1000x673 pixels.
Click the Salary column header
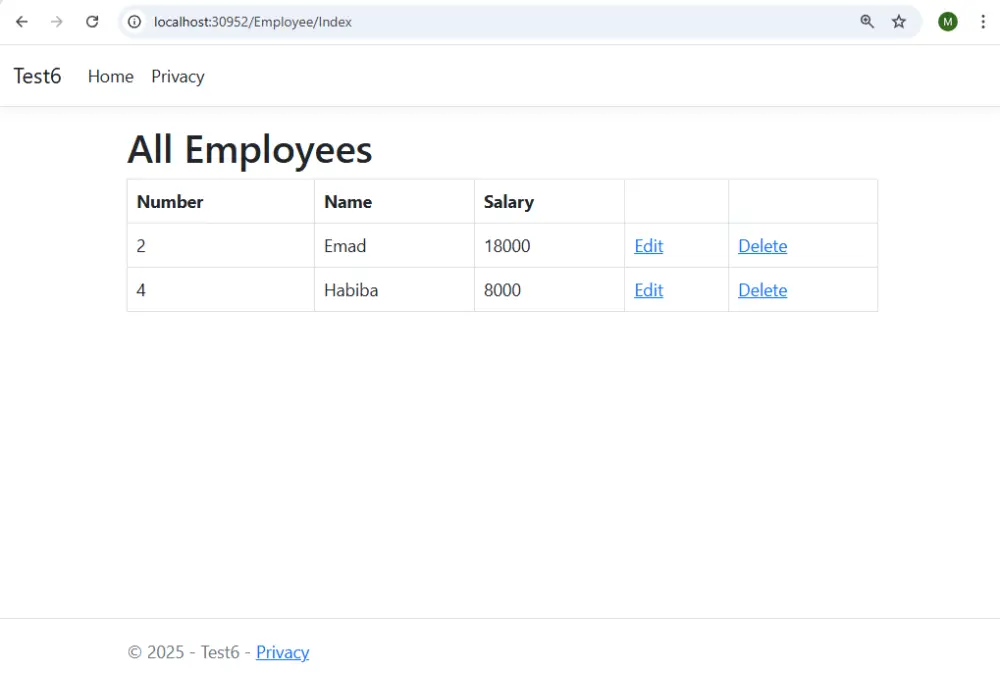pyautogui.click(x=508, y=201)
